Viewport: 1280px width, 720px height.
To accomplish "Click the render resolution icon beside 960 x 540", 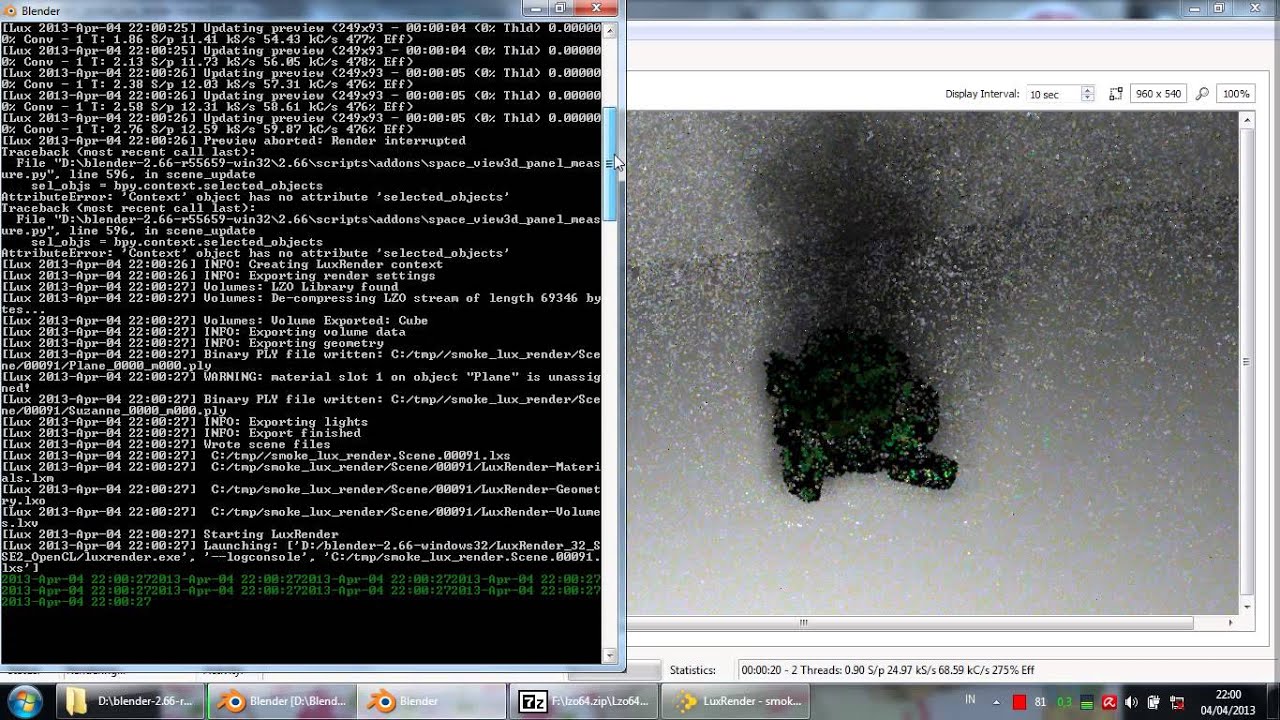I will tap(1116, 93).
